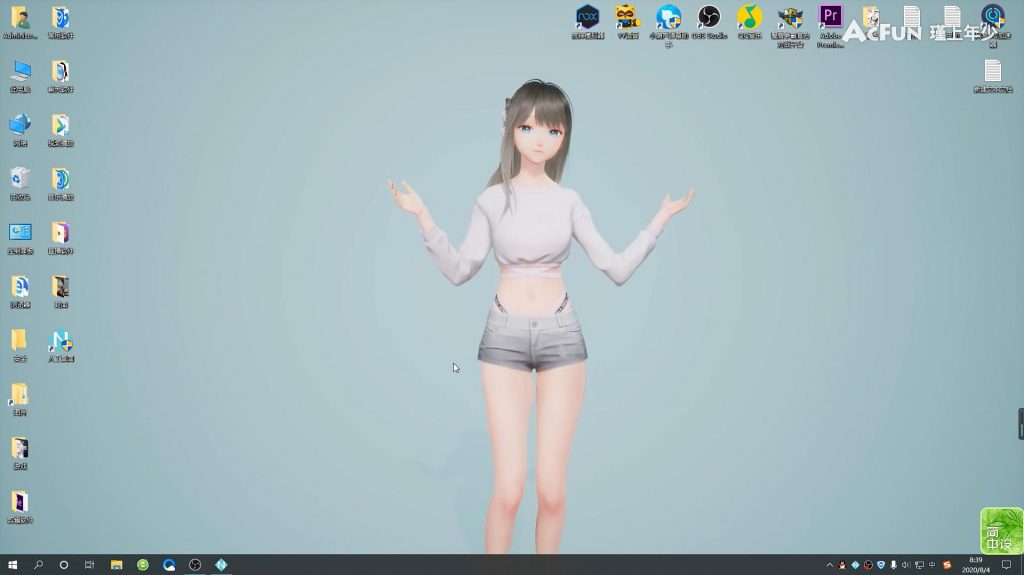Viewport: 1024px width, 575px height.
Task: Open Cortana circle on taskbar
Action: click(x=63, y=565)
